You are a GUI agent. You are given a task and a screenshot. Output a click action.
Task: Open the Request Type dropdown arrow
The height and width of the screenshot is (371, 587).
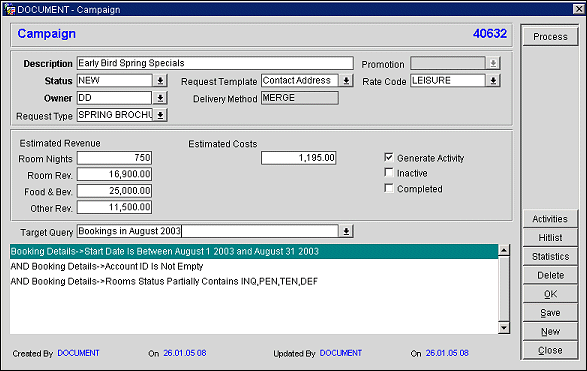(x=160, y=115)
